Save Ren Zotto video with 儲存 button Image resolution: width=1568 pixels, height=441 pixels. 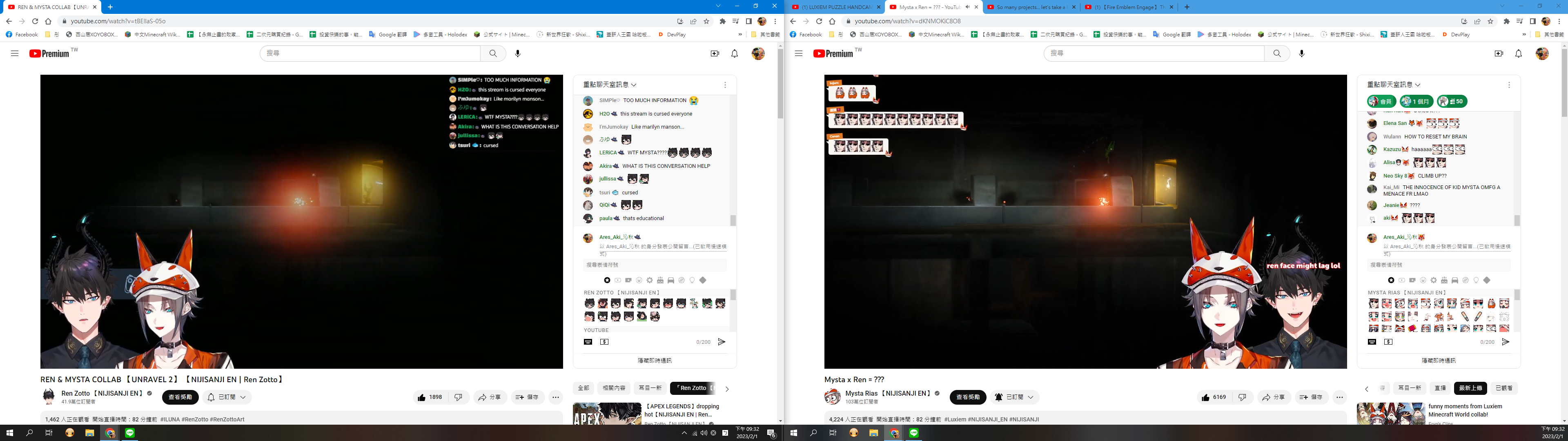point(527,397)
